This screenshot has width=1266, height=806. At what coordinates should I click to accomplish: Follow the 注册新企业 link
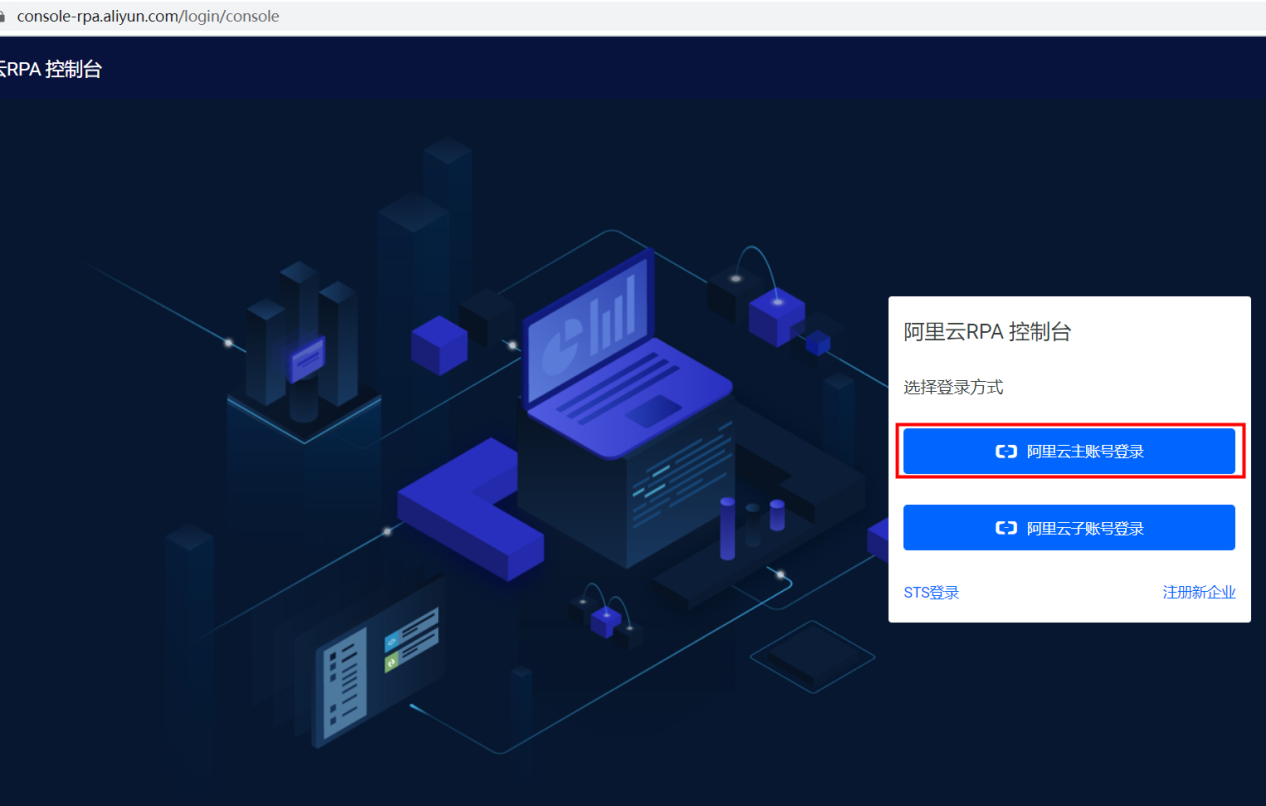pyautogui.click(x=1199, y=593)
